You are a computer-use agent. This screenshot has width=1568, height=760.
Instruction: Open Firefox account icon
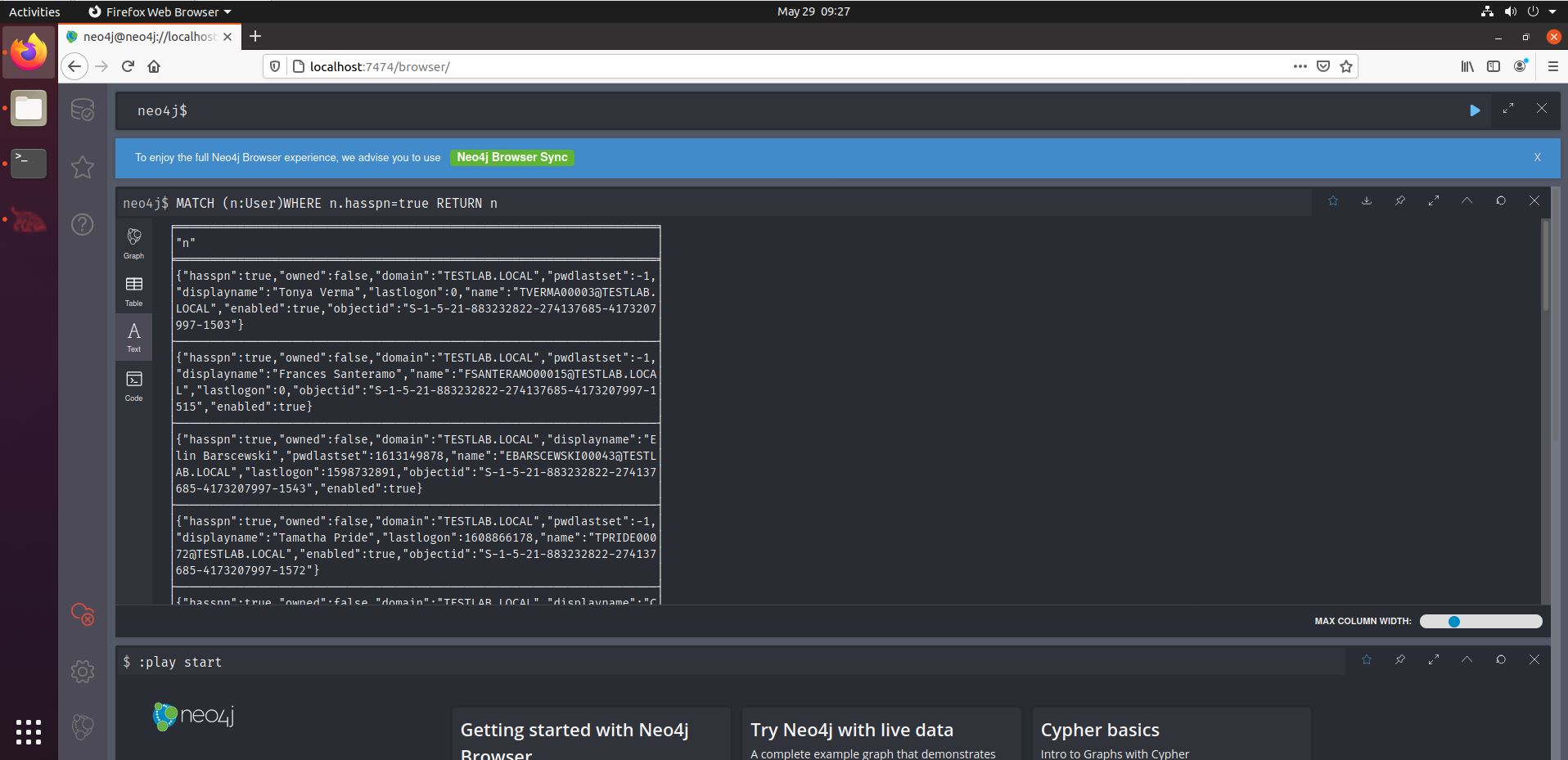tap(1521, 65)
